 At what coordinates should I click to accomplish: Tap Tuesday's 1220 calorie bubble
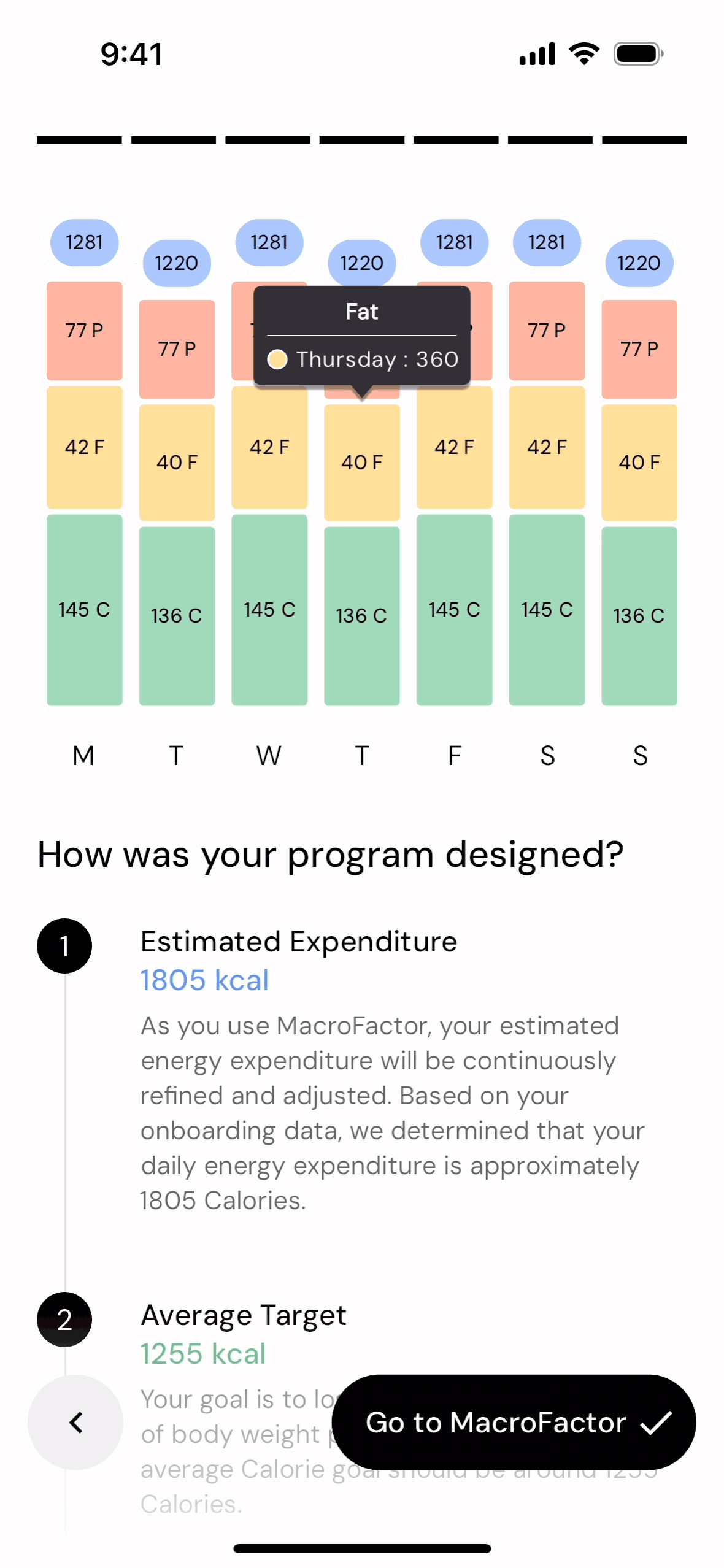point(177,263)
